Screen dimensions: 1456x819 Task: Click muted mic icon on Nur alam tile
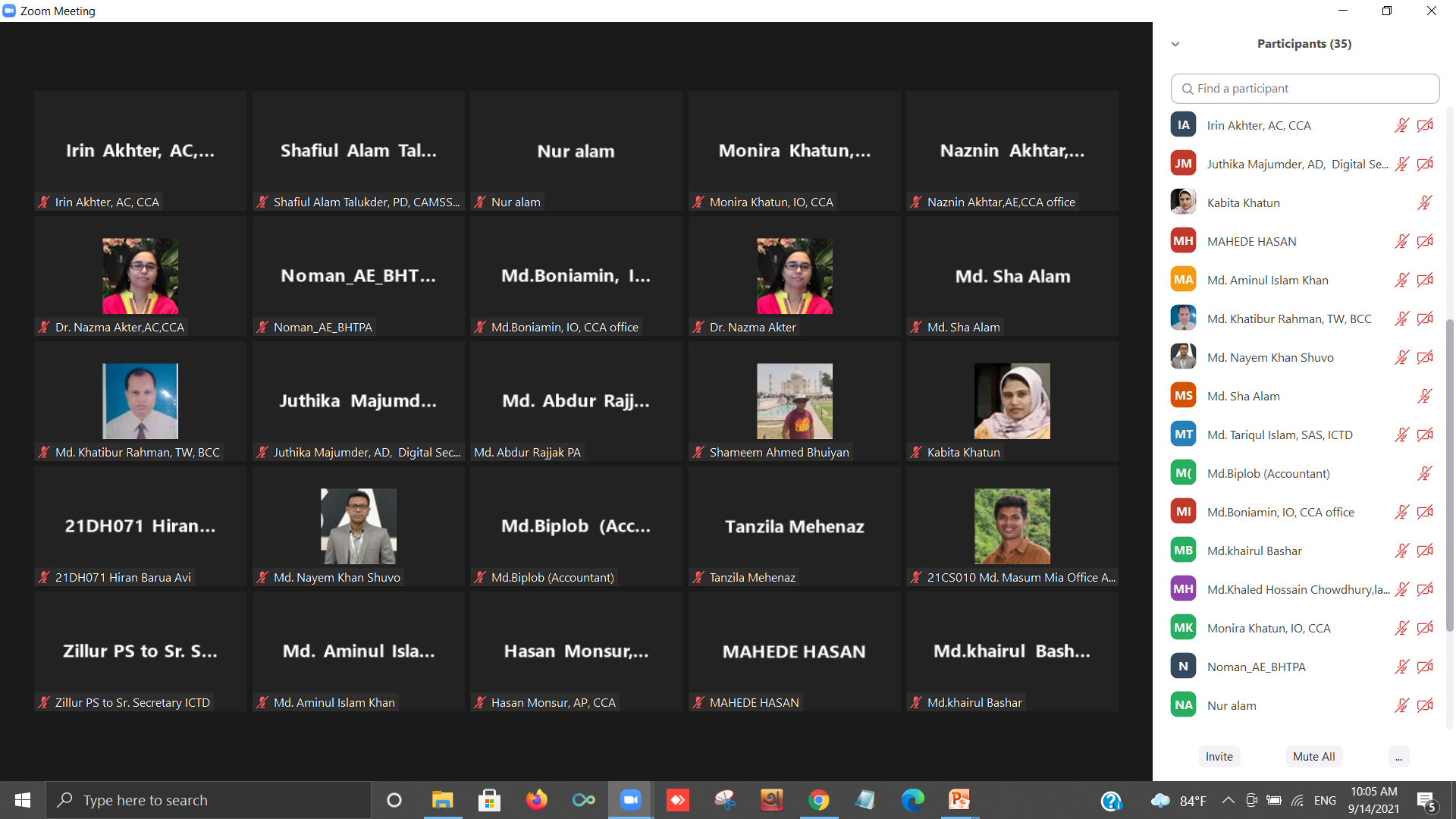click(x=480, y=202)
